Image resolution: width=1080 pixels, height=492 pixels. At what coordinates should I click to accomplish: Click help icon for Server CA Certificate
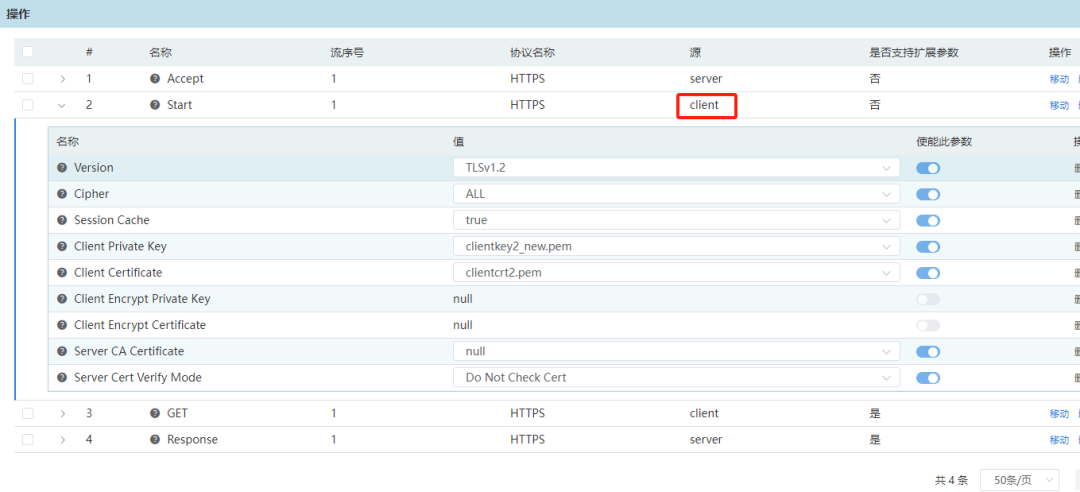[62, 352]
